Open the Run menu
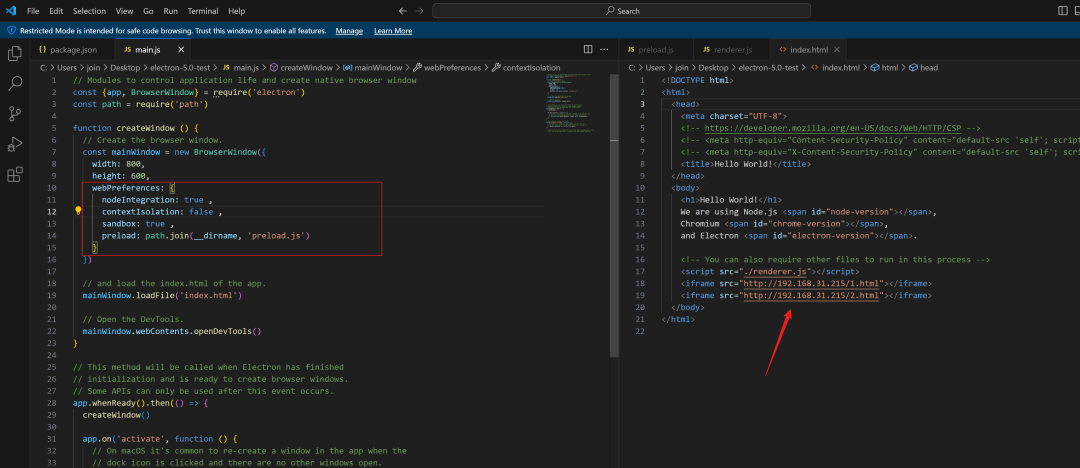This screenshot has height=468, width=1080. [170, 11]
